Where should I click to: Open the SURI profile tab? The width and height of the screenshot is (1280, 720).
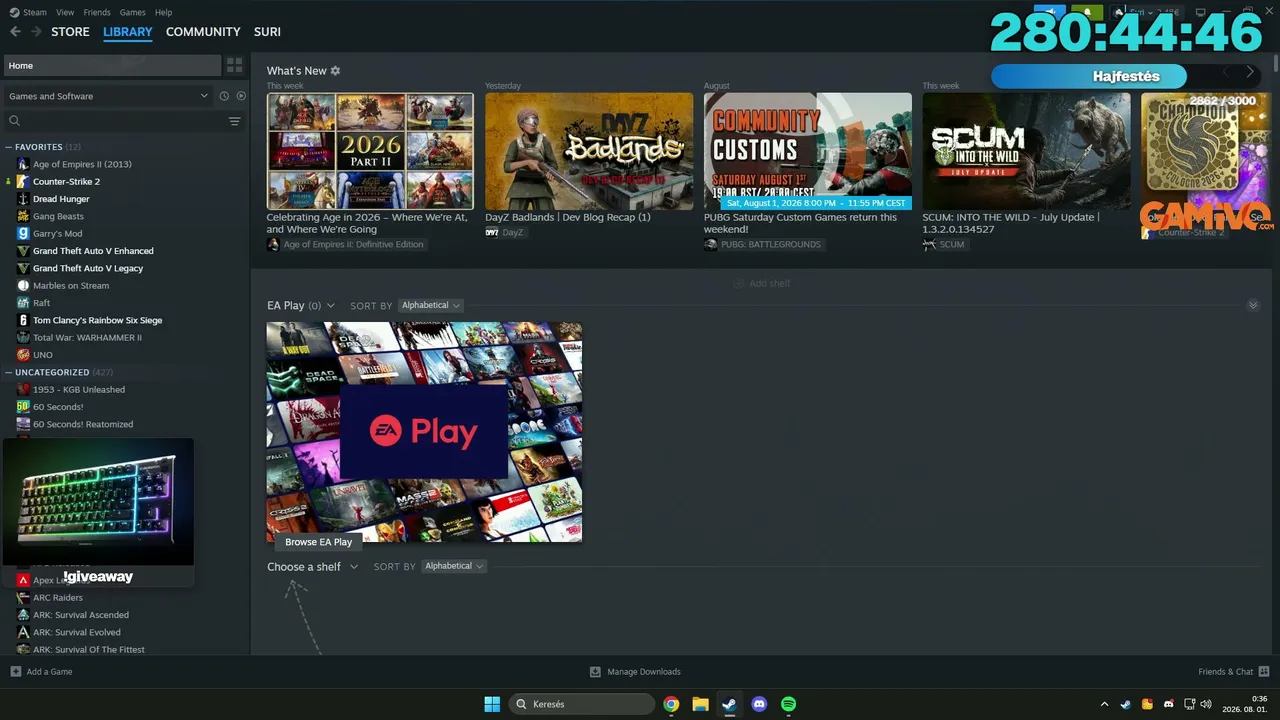tap(267, 32)
